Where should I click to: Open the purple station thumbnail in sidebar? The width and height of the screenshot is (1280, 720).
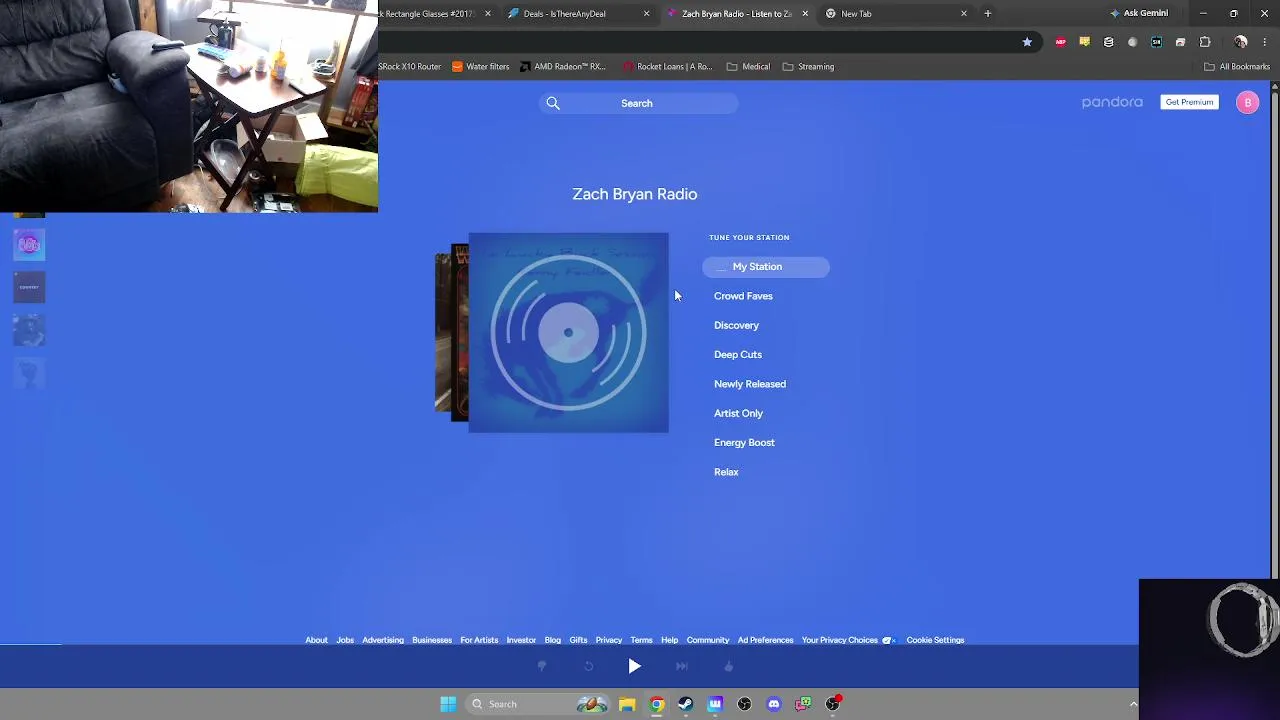click(29, 245)
